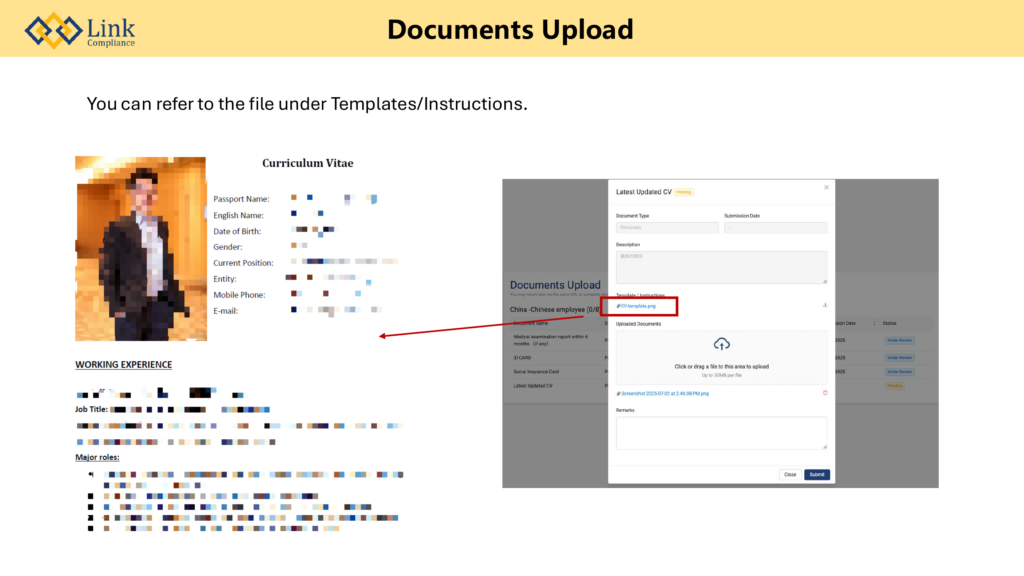Click into the Description text area

click(721, 267)
